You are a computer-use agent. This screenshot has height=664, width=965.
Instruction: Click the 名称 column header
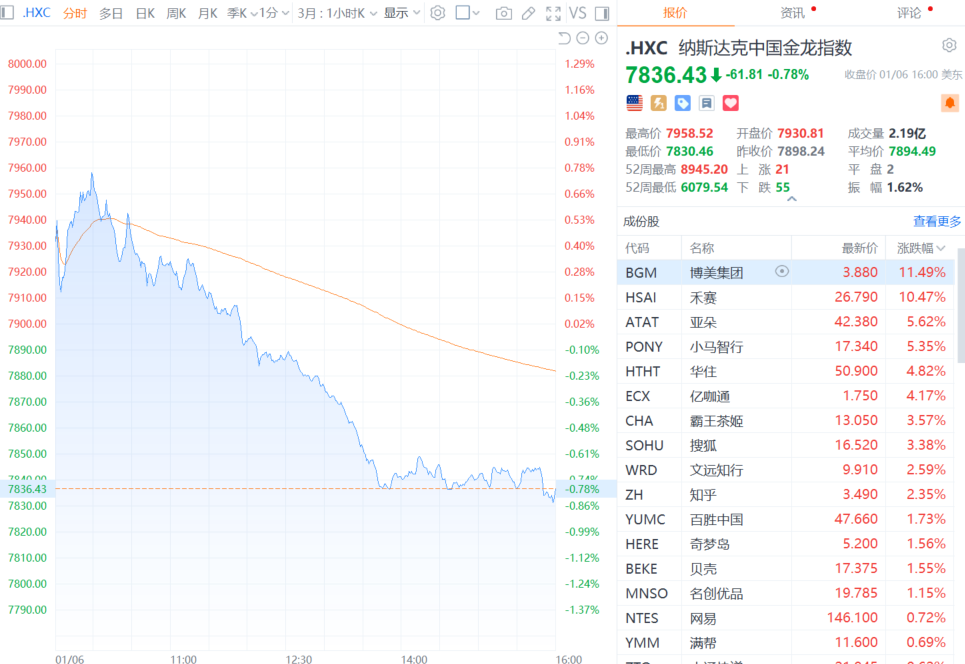[x=702, y=248]
